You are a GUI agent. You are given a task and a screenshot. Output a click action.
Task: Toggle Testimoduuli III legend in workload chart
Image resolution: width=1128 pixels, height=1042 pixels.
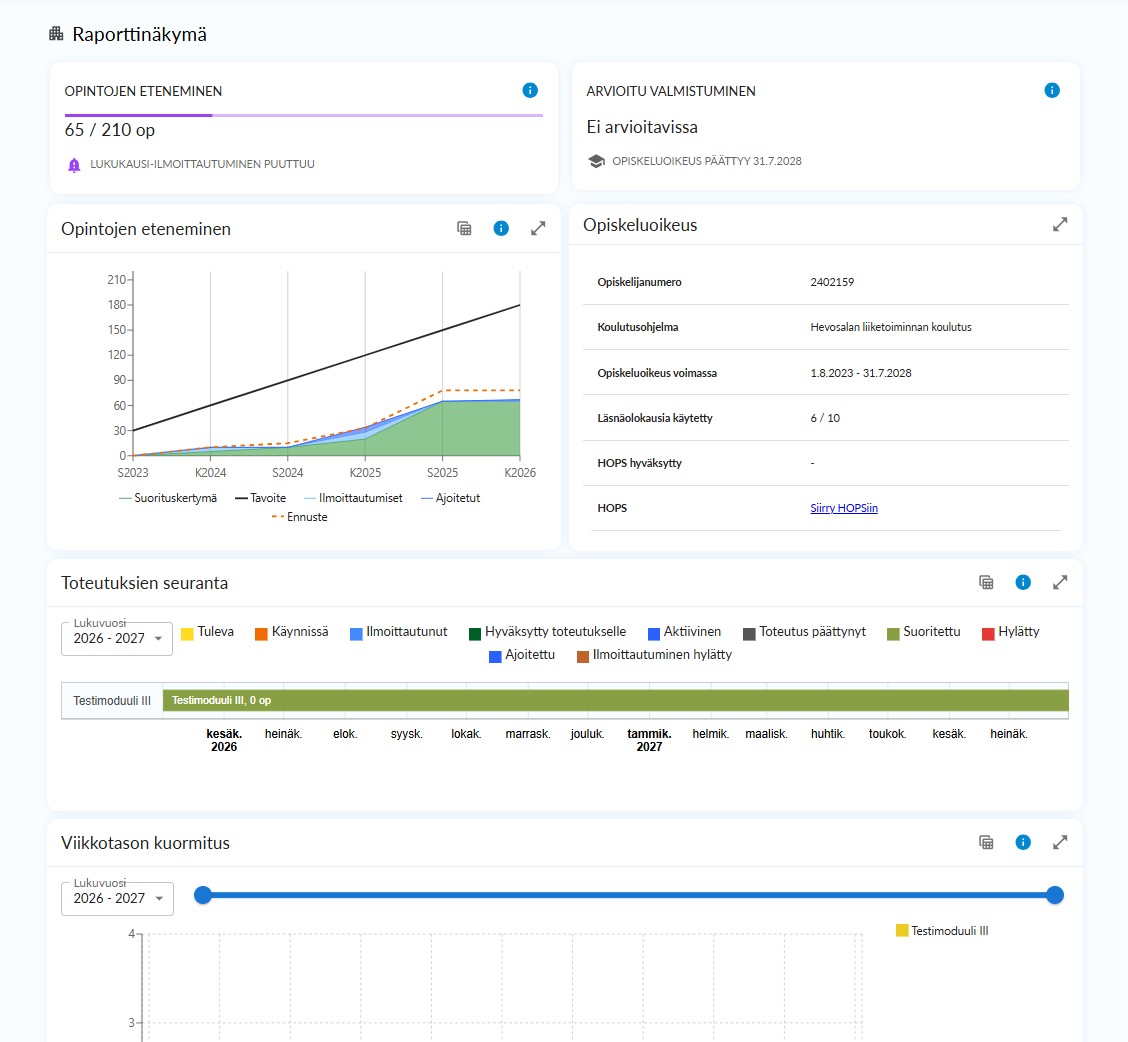click(x=942, y=930)
